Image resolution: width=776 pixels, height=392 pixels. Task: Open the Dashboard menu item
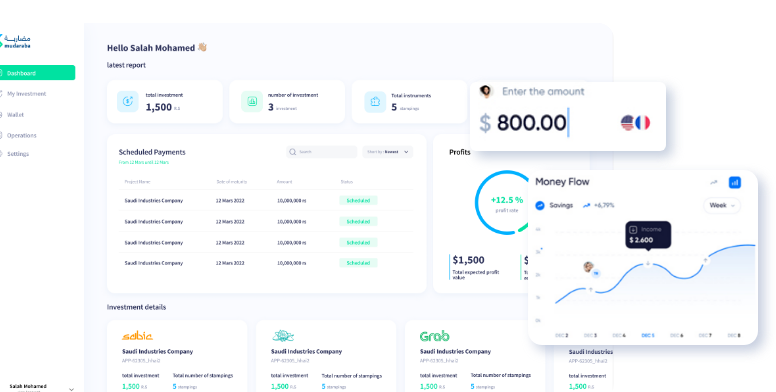pos(37,73)
